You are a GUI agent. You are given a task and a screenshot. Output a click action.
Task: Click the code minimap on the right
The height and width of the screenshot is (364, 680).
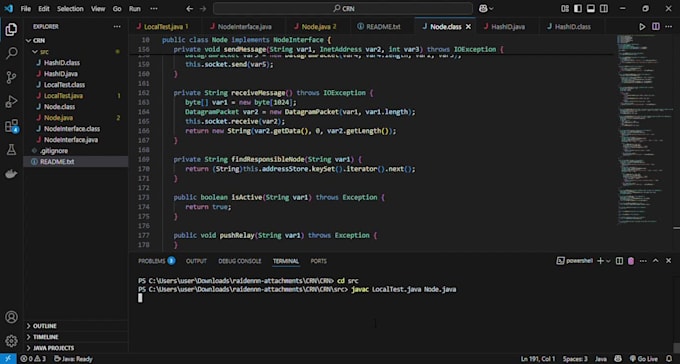645,130
